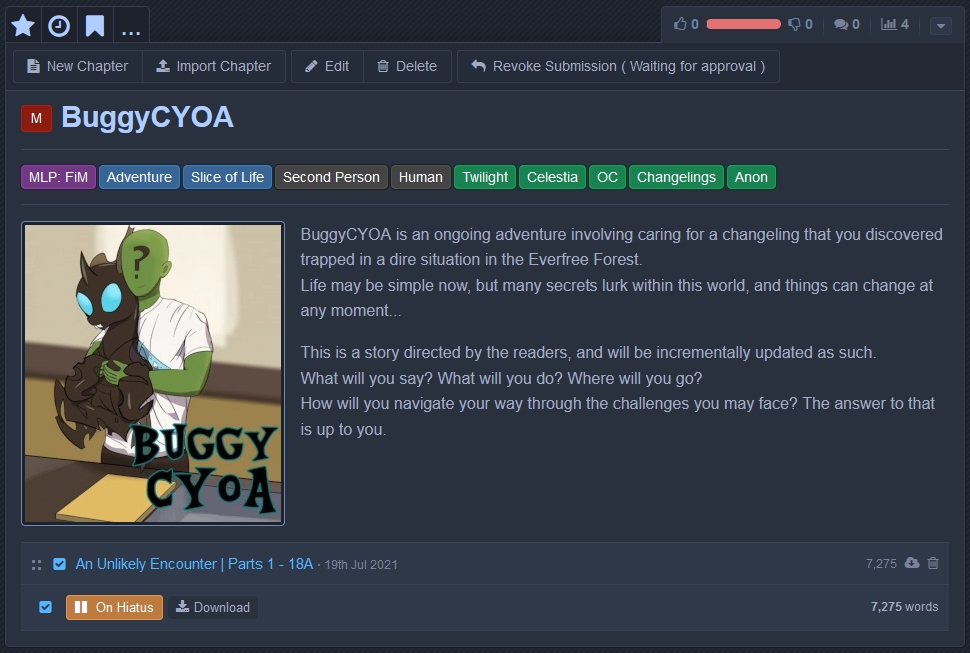Open the comments speech bubble icon

point(841,24)
